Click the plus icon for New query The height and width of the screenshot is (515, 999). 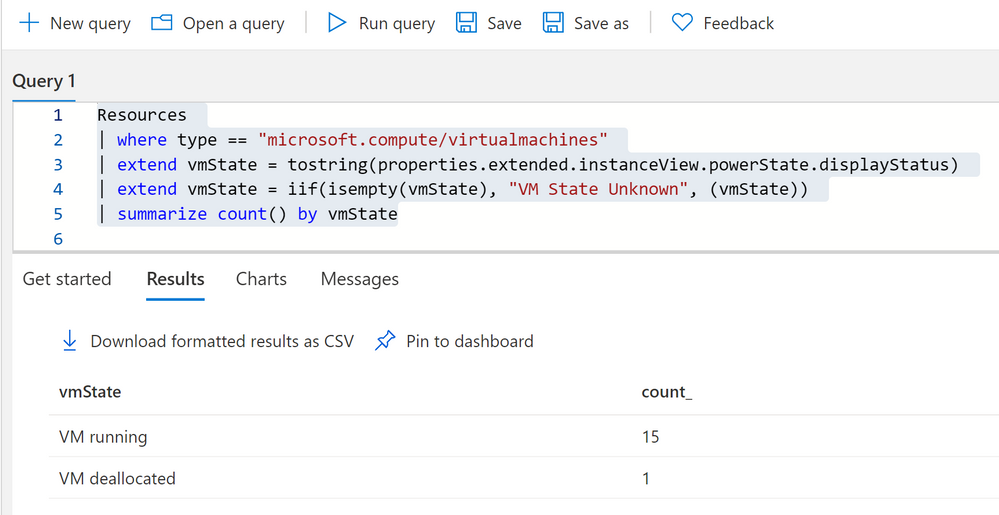(x=29, y=24)
